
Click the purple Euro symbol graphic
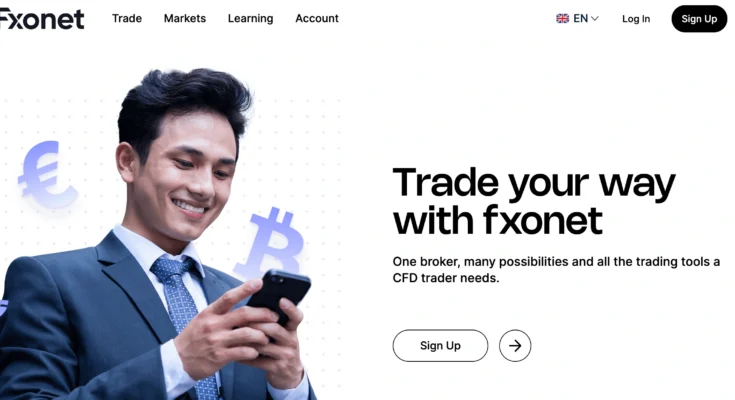pyautogui.click(x=47, y=174)
